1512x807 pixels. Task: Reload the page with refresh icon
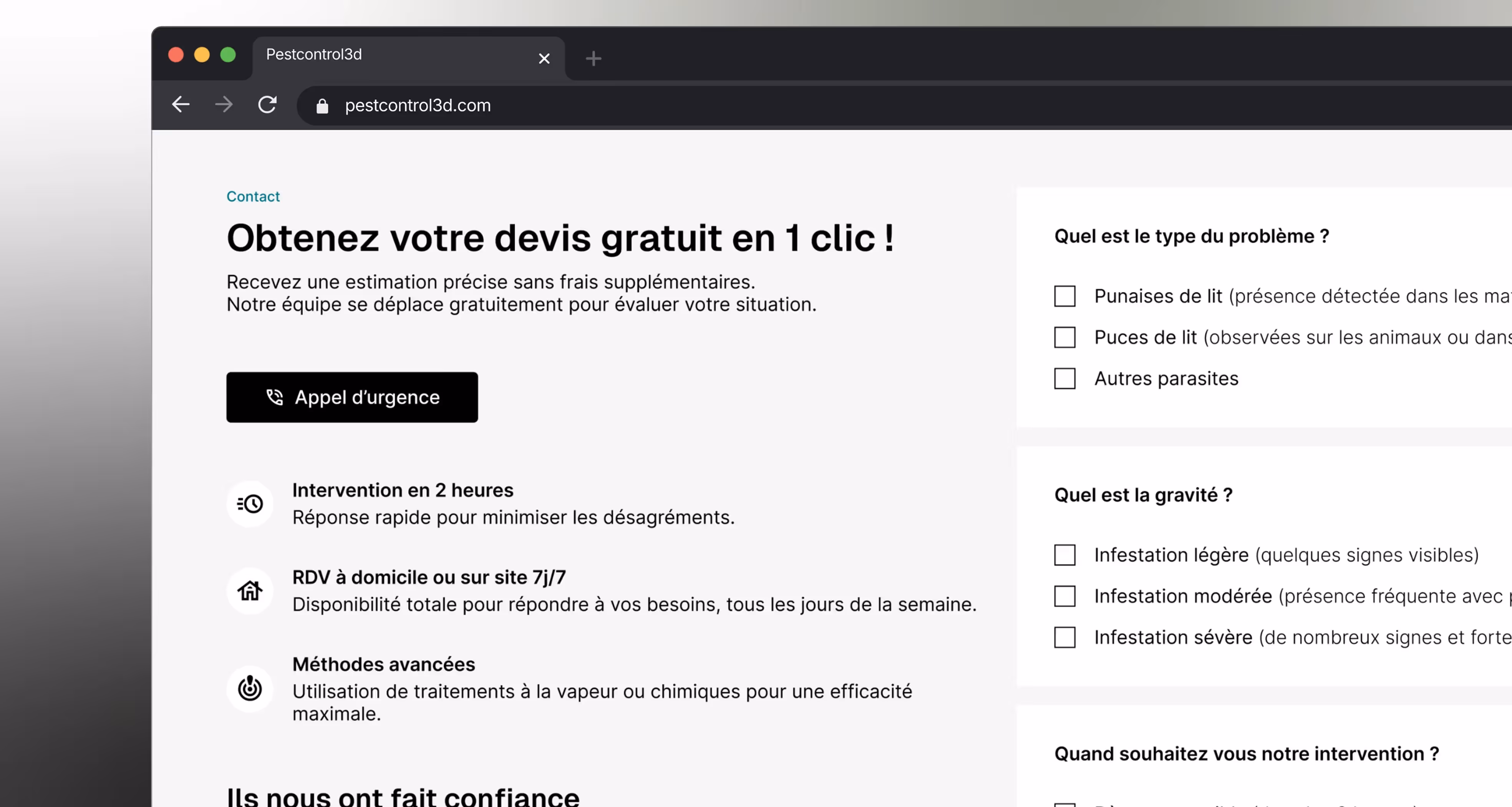coord(267,105)
